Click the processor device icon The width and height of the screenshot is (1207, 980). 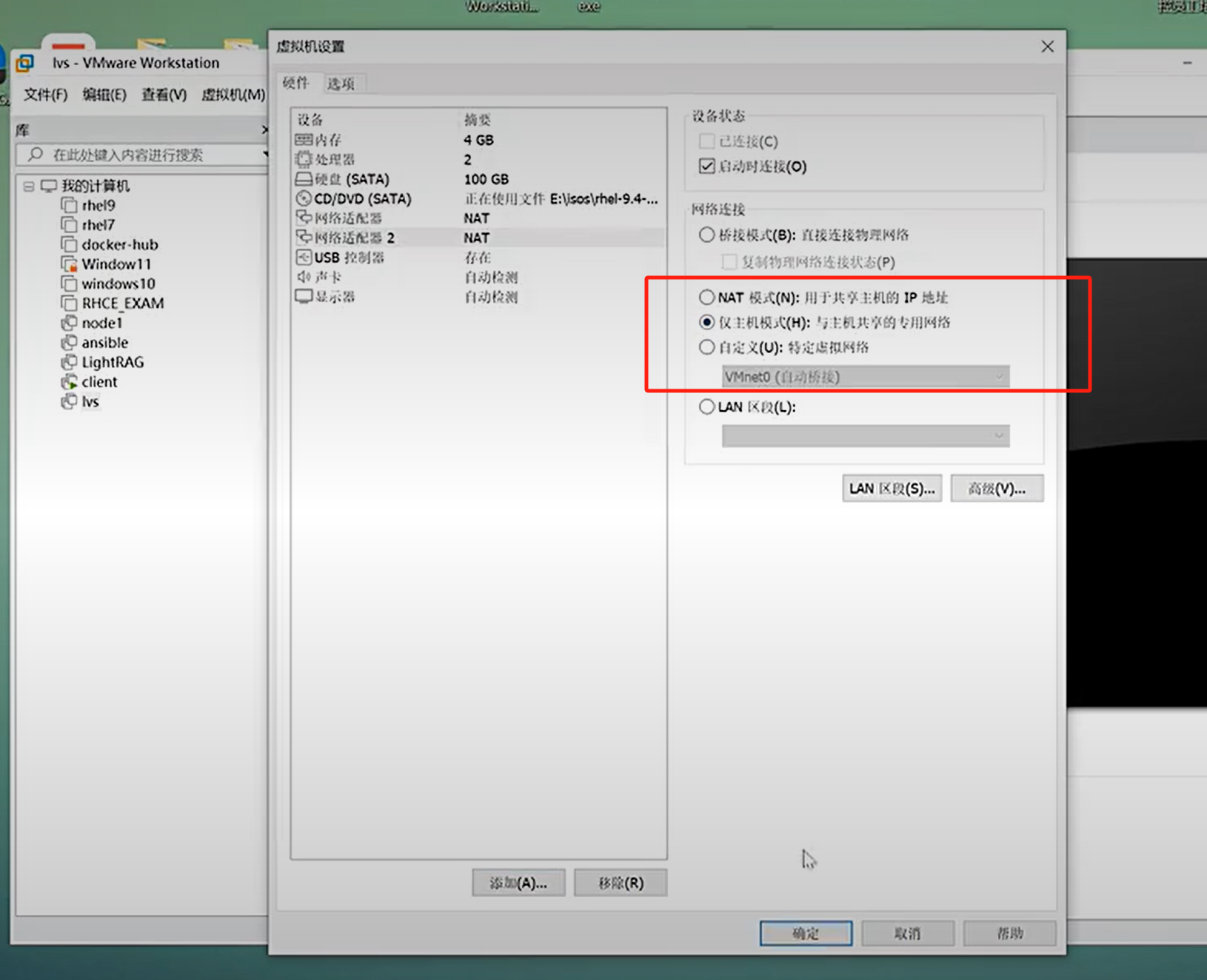(x=304, y=159)
